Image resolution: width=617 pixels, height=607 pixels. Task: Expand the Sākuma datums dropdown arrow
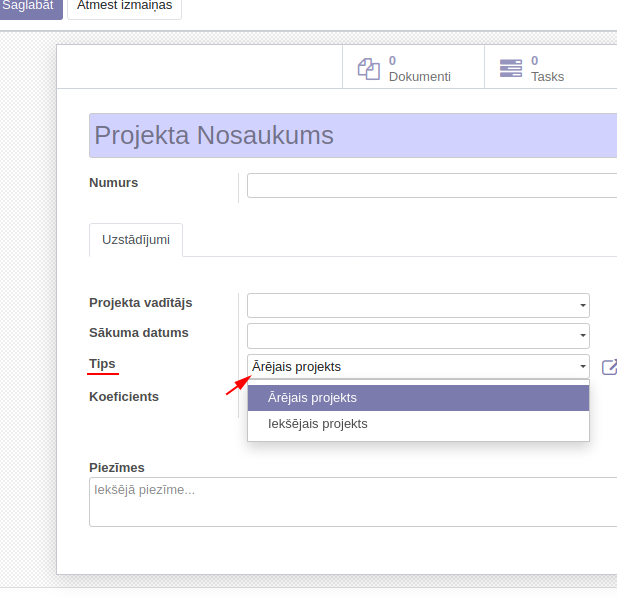tap(582, 336)
